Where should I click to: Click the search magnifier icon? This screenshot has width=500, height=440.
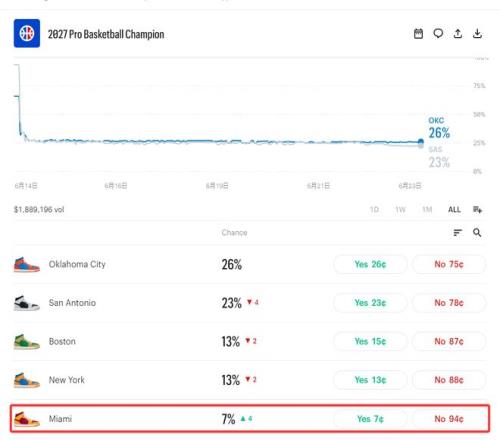[477, 232]
